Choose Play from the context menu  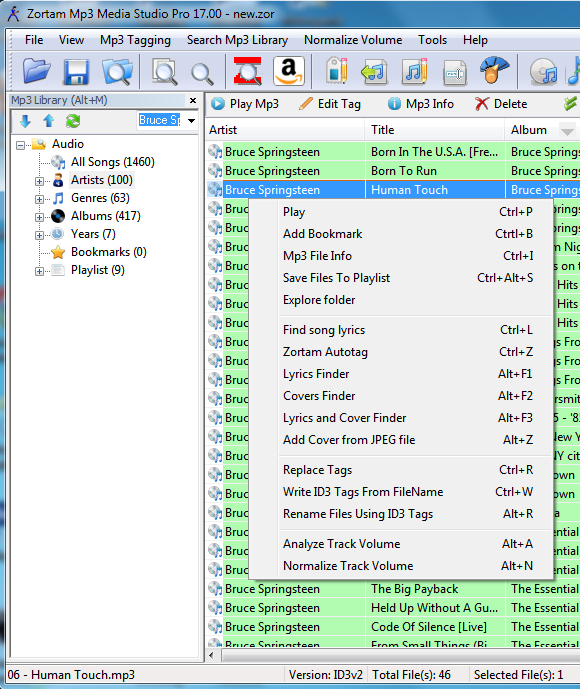pos(401,212)
